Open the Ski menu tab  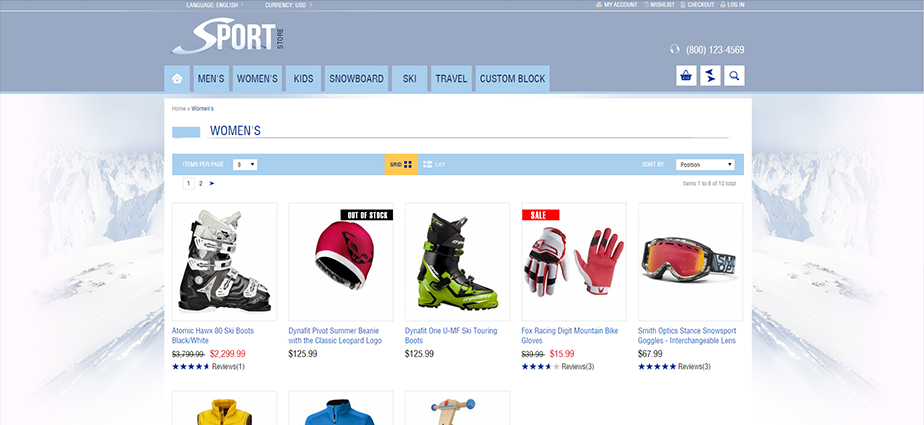point(410,78)
